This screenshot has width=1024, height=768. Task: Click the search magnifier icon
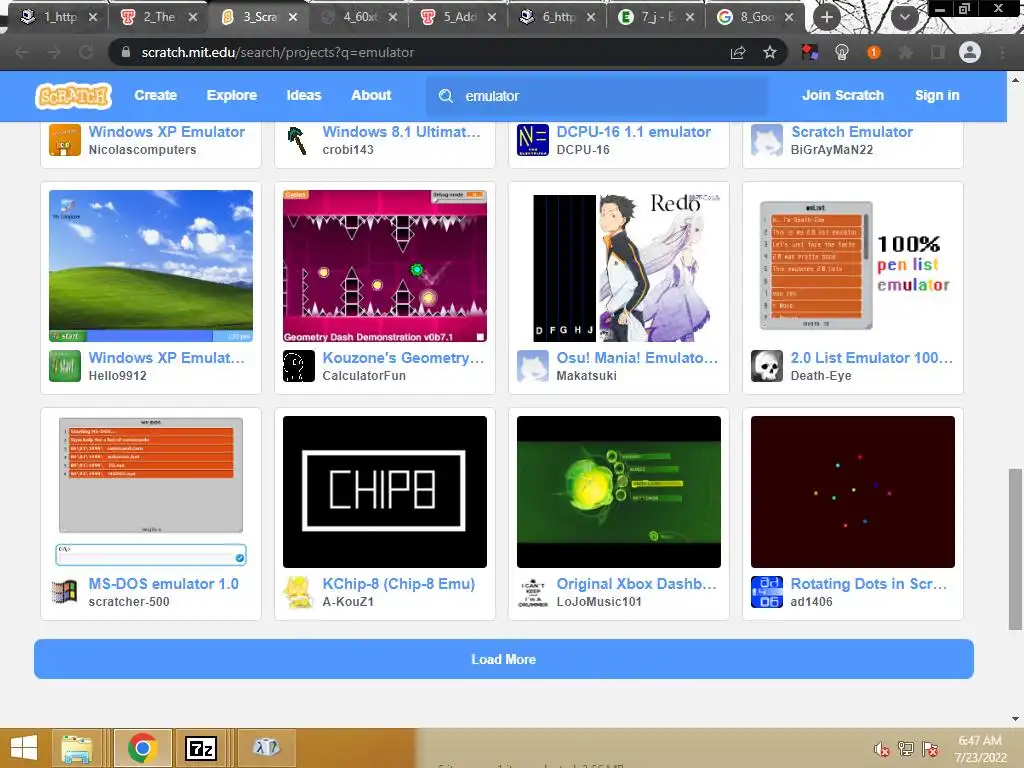point(445,96)
